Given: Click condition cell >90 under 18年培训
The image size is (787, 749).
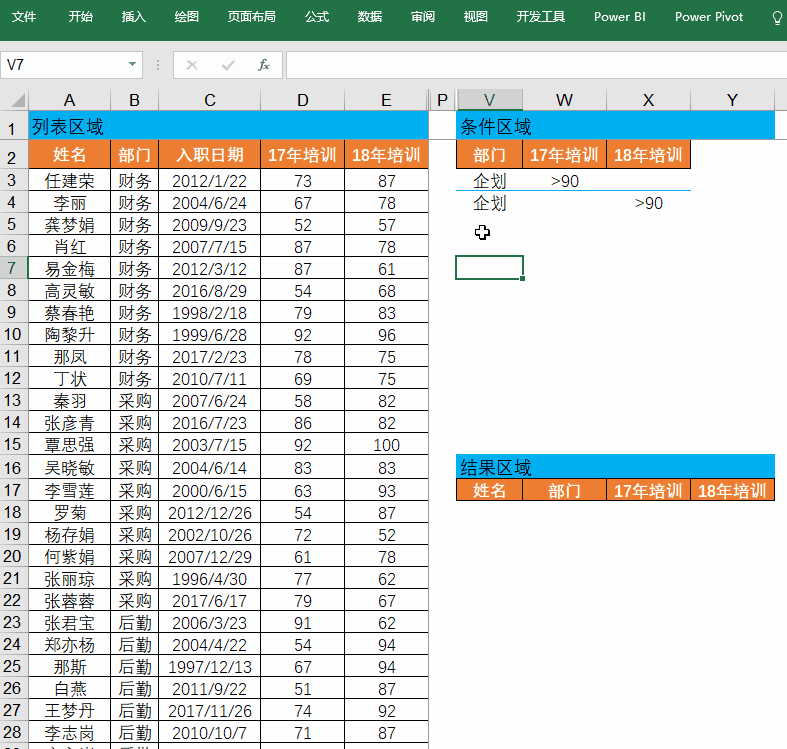Looking at the screenshot, I should 648,203.
